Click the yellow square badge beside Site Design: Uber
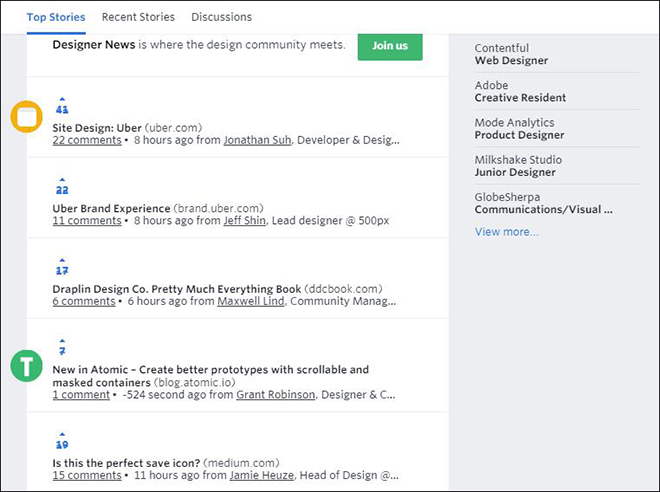Viewport: 660px width, 492px height. click(27, 117)
